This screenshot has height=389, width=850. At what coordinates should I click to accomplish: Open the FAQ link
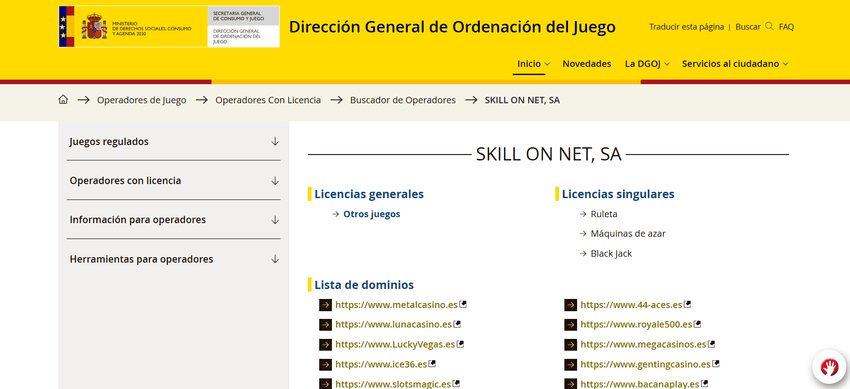tap(786, 27)
